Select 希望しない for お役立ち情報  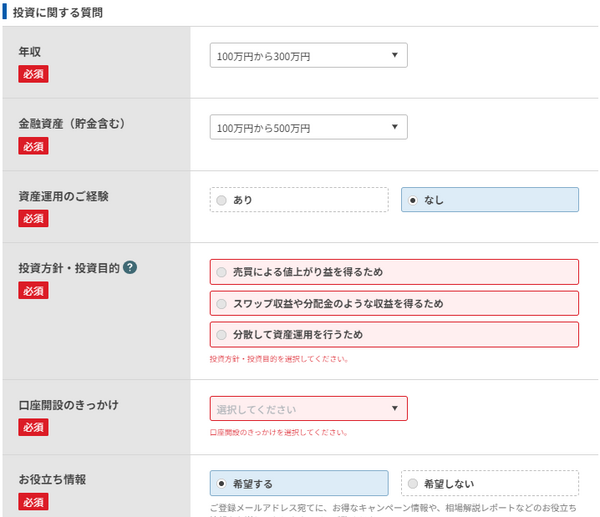pyautogui.click(x=489, y=484)
